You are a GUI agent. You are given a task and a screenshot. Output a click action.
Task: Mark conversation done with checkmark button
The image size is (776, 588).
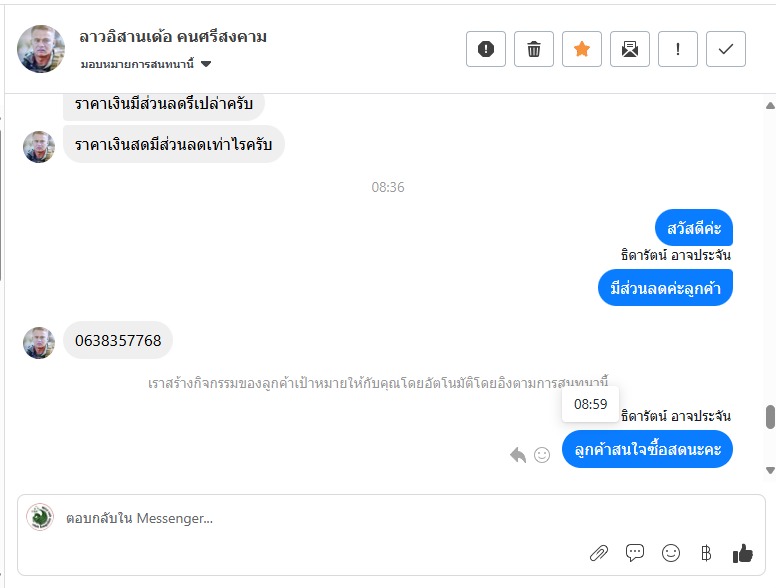pos(726,49)
